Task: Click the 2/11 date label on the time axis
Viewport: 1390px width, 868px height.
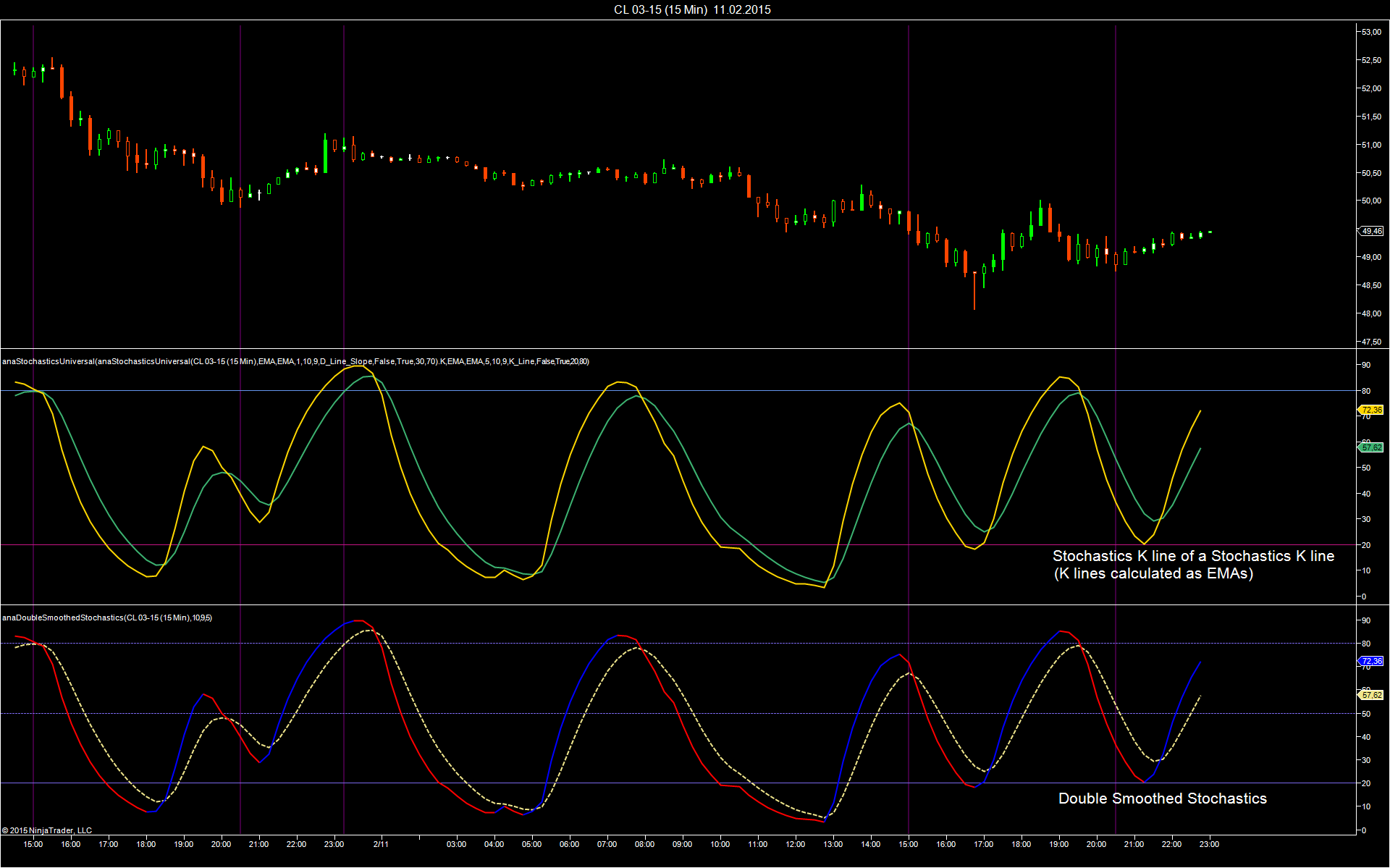Action: [381, 844]
